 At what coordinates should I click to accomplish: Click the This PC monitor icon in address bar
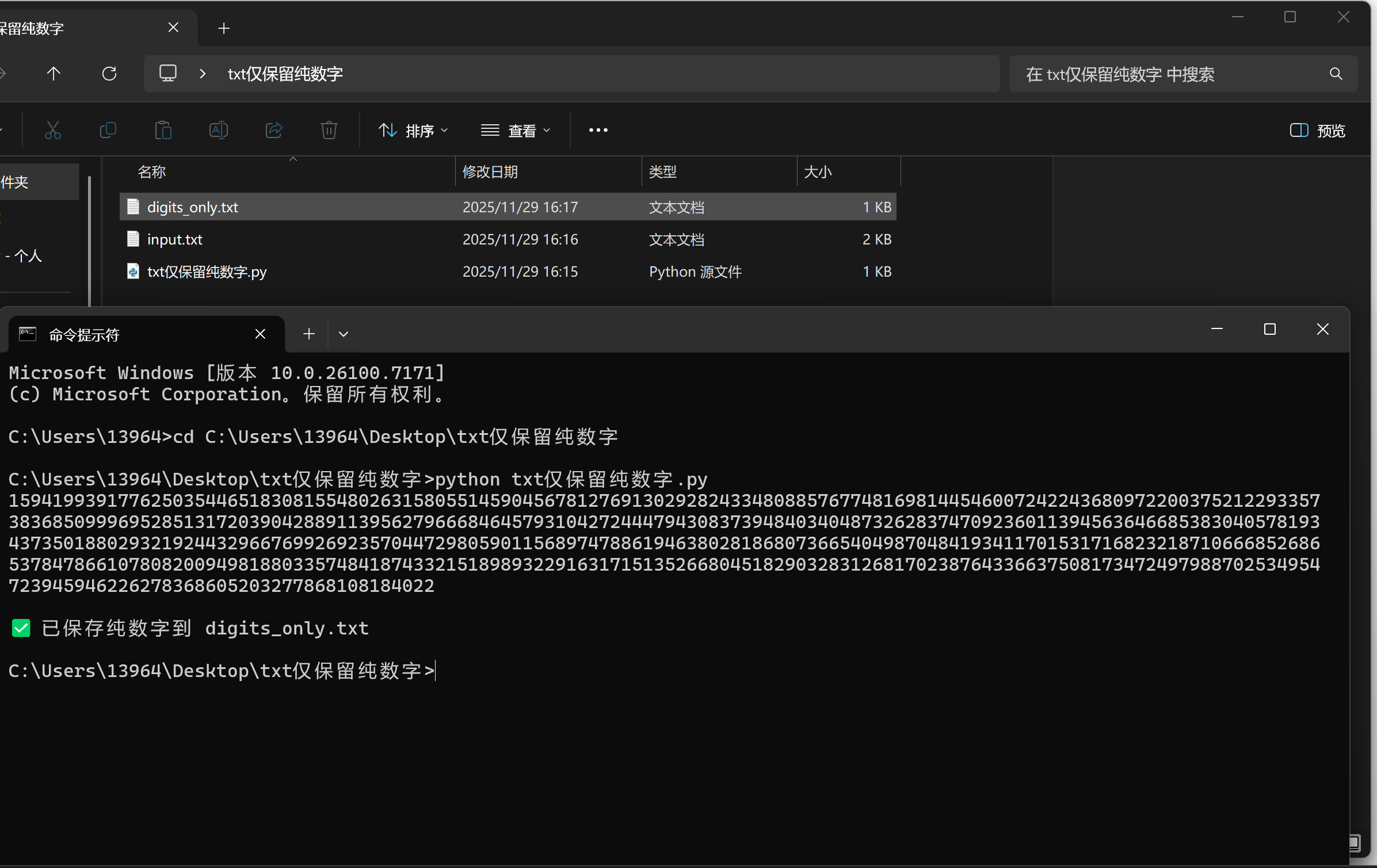pyautogui.click(x=168, y=74)
